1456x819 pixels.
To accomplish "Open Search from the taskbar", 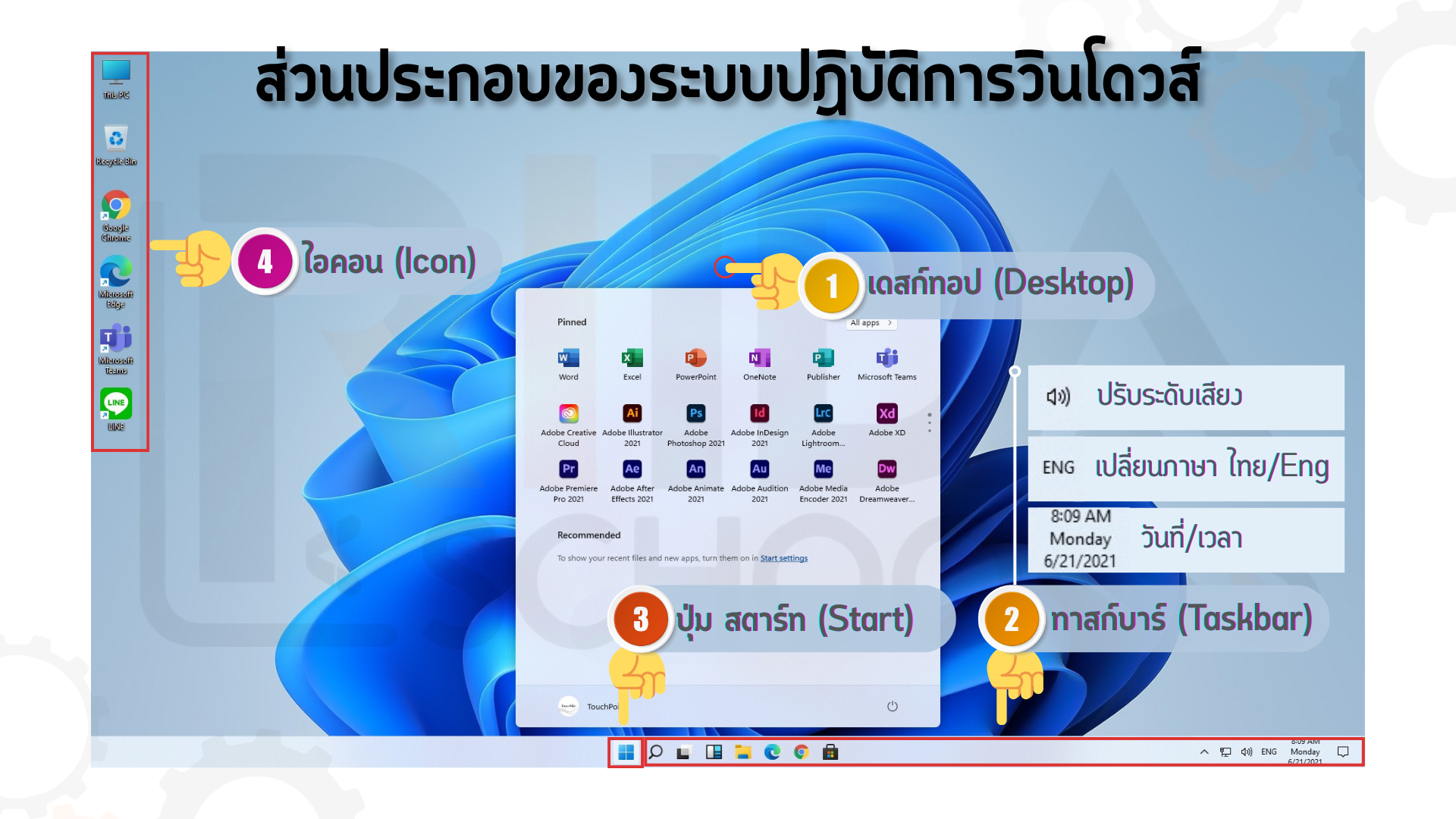I will tap(656, 752).
